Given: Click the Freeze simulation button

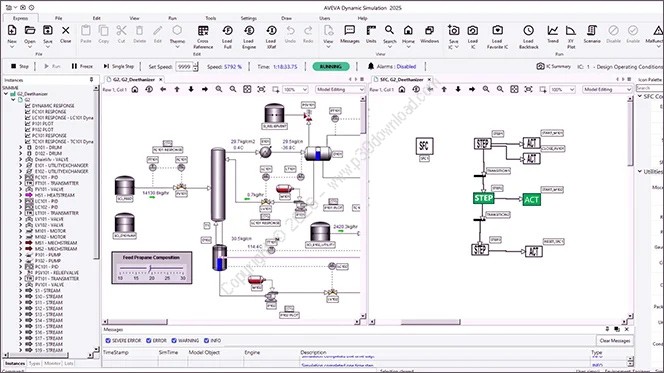Looking at the screenshot, I should [x=82, y=66].
